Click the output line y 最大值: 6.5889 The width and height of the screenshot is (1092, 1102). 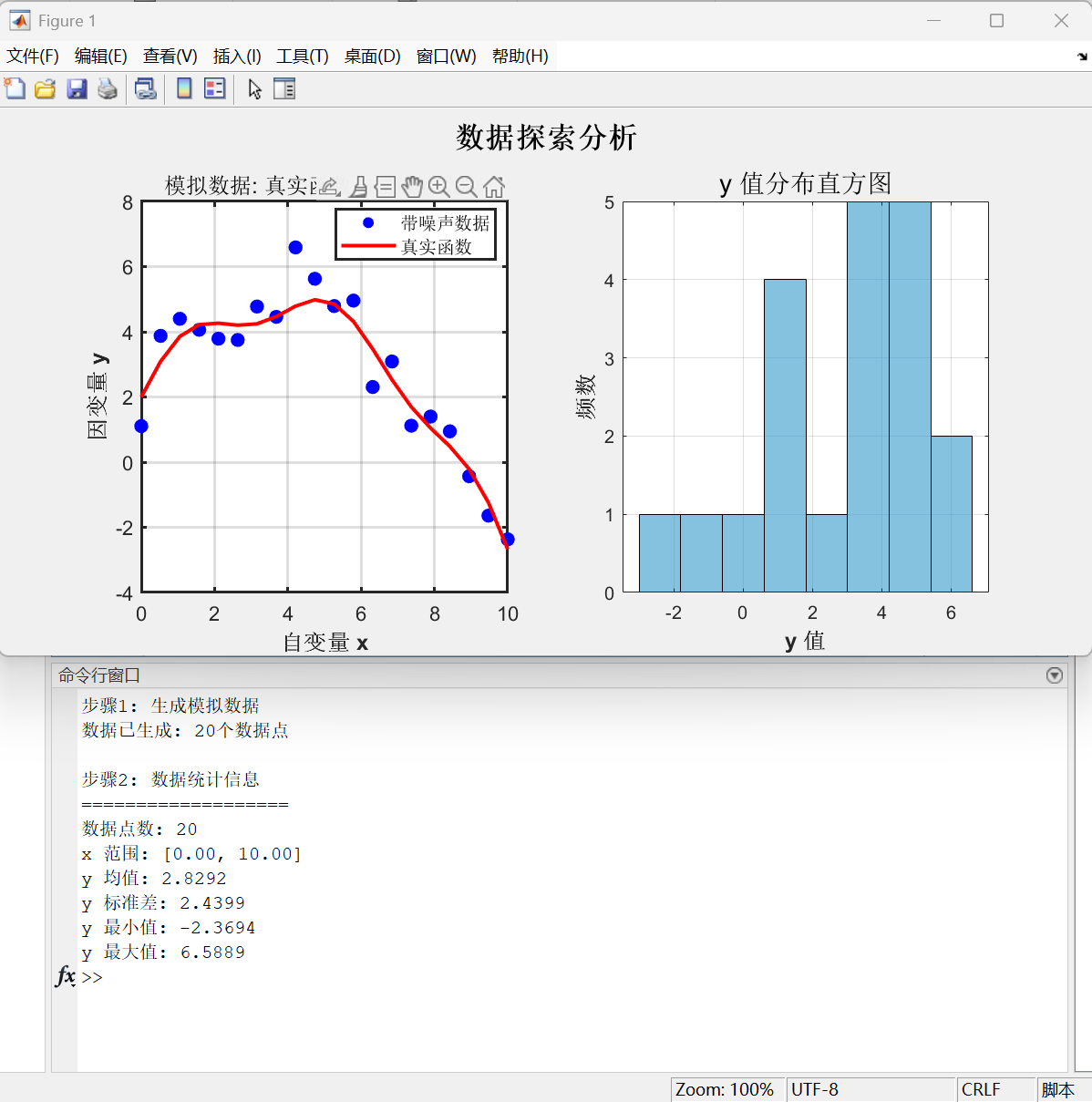(163, 953)
